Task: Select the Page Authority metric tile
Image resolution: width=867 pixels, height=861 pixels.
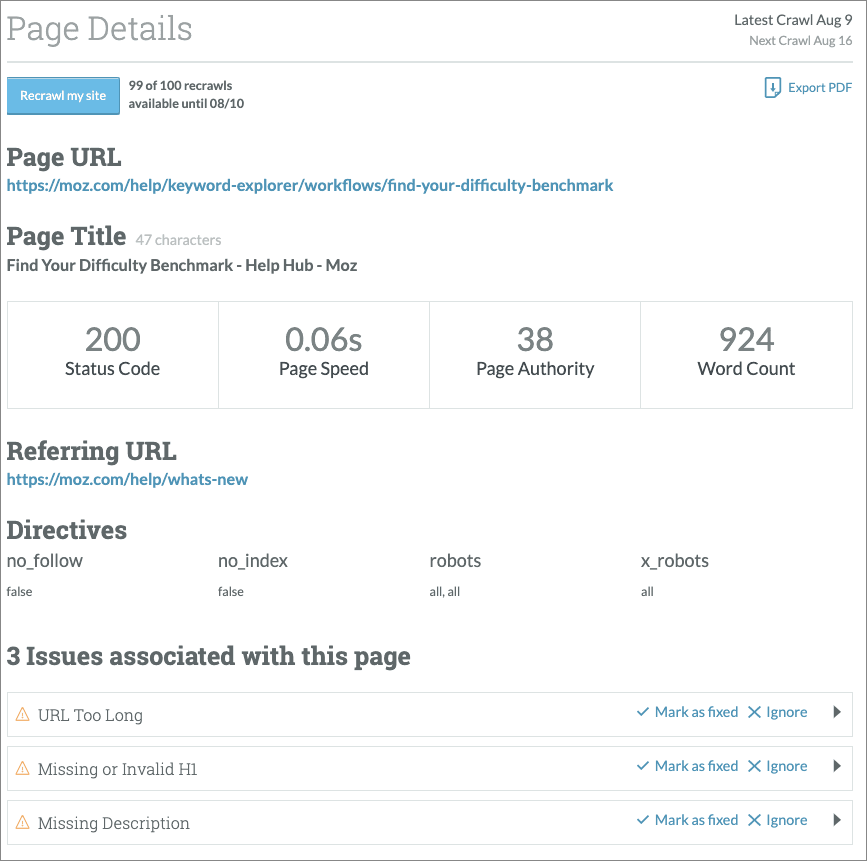Action: click(x=534, y=354)
